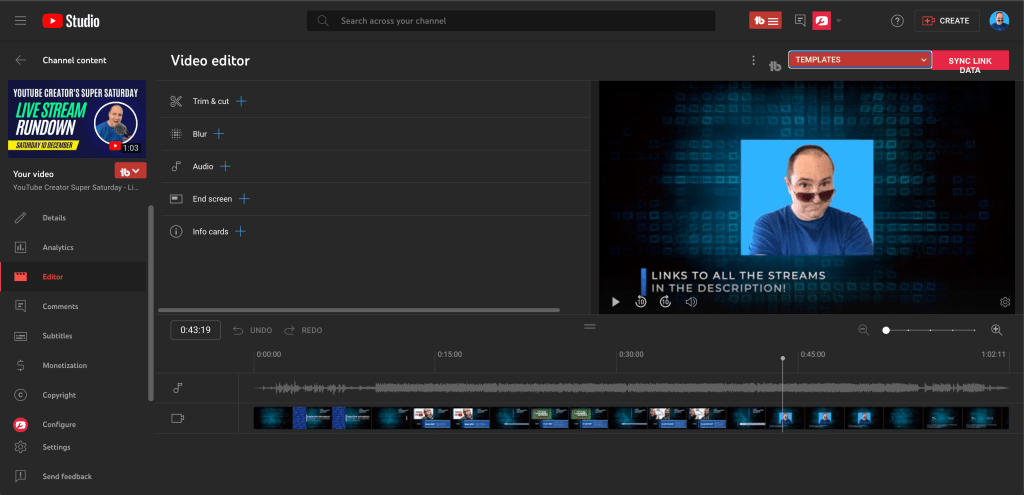Go back to Channel content

point(21,60)
